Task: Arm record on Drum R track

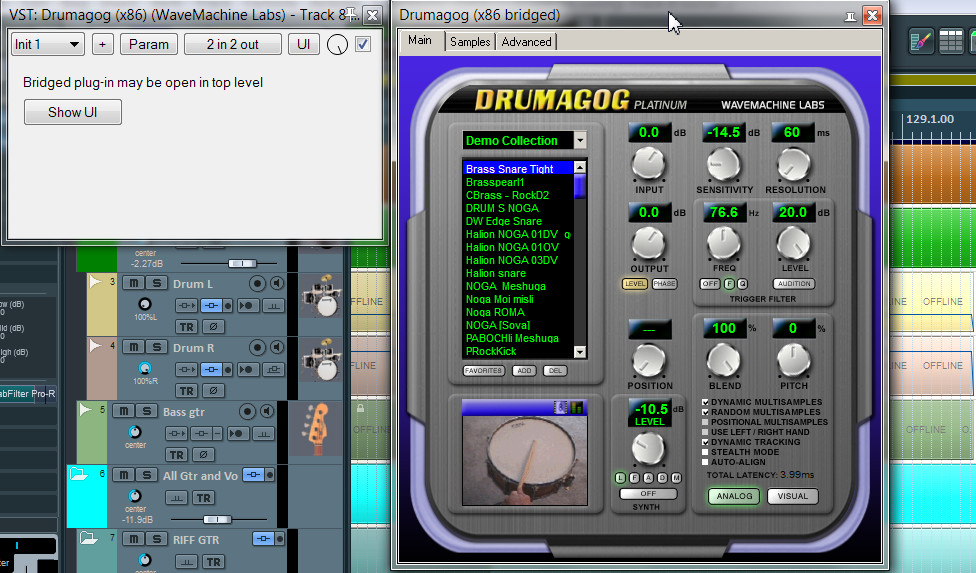Action: pyautogui.click(x=257, y=347)
